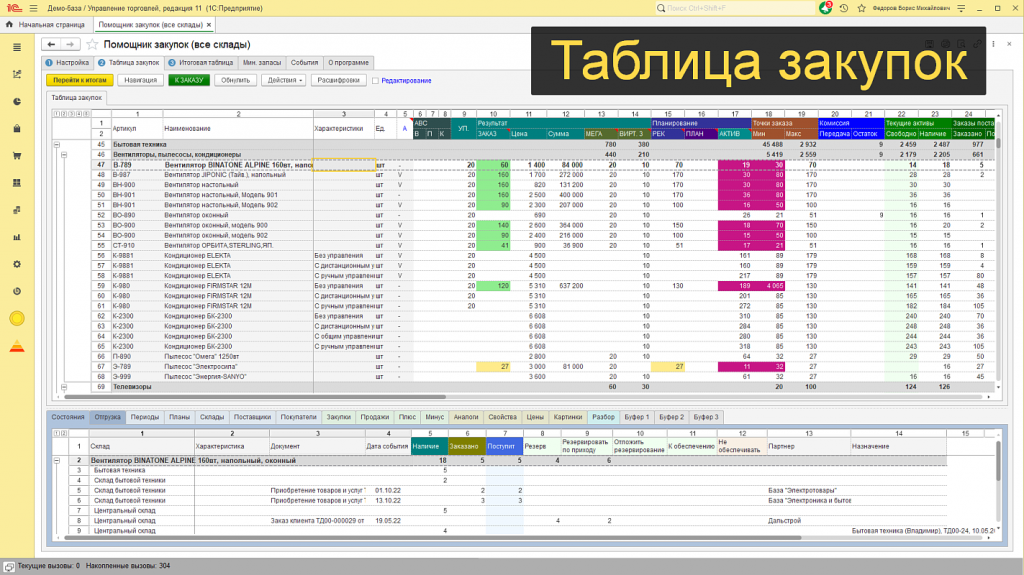Open the Мин. запасы tab
Screen dimensions: 1024x575
(x=262, y=63)
